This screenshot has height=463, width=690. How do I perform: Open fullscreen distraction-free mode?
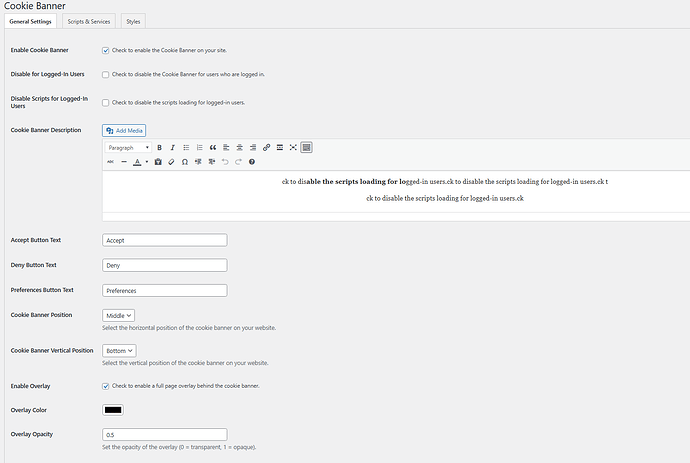[x=293, y=148]
